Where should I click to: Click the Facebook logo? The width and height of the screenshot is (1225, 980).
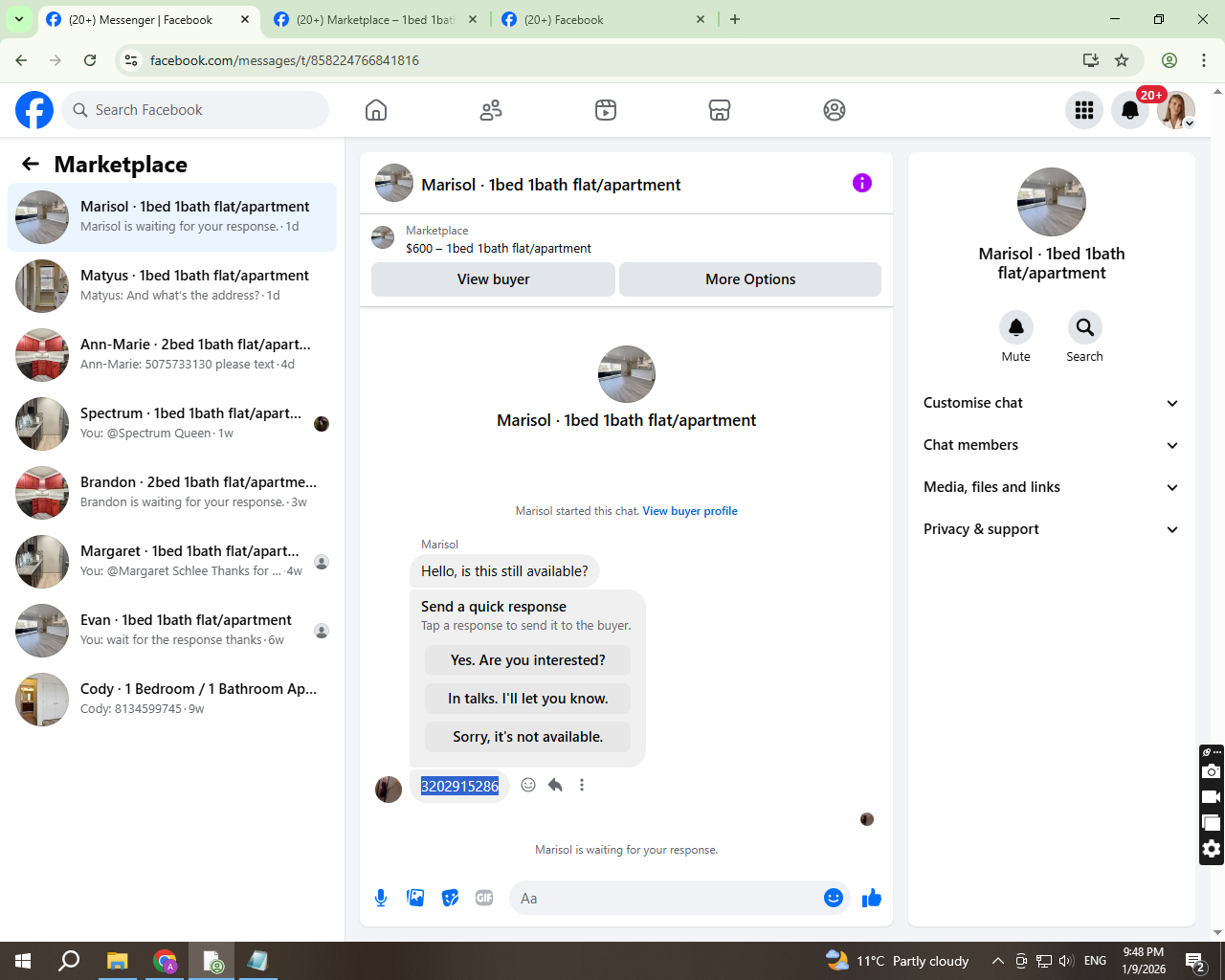pyautogui.click(x=34, y=110)
